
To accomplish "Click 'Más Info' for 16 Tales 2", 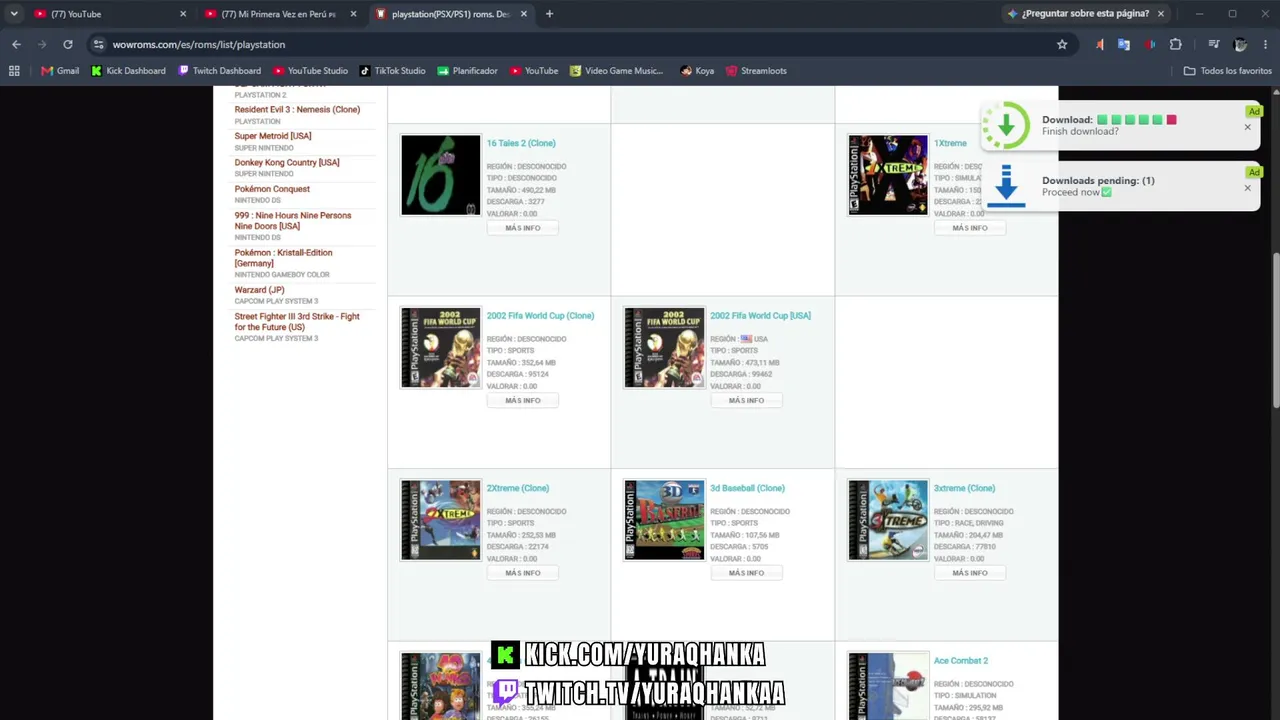I will click(x=523, y=228).
